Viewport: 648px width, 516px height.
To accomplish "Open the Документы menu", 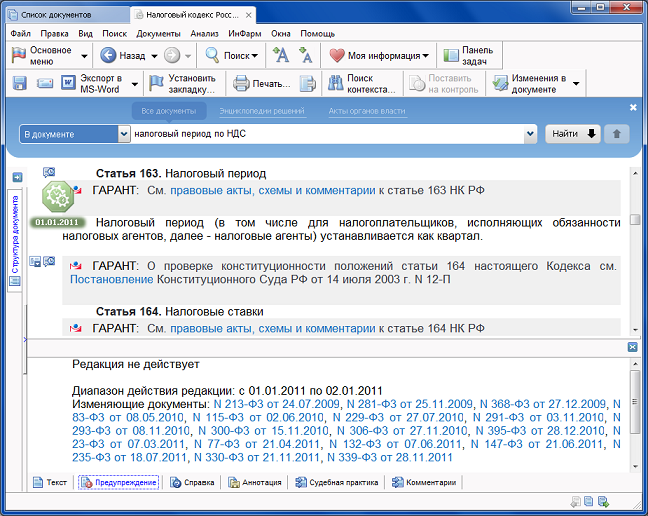I will (158, 33).
